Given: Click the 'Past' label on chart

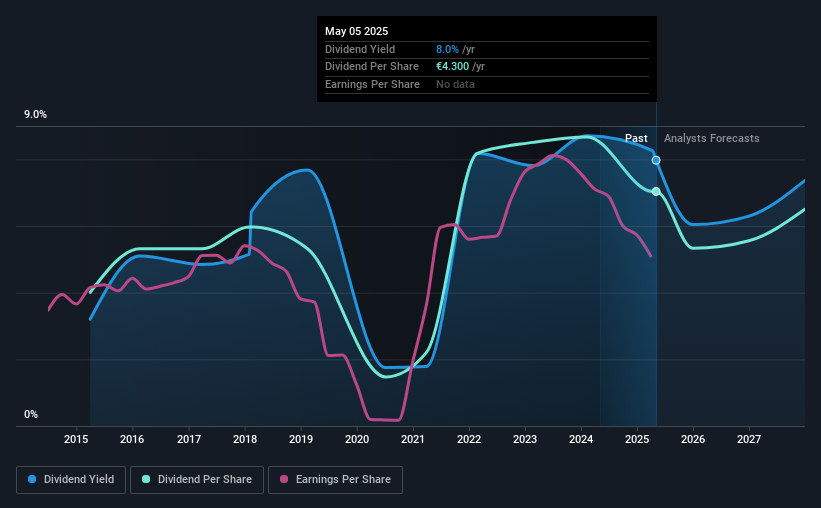Looking at the screenshot, I should [x=636, y=138].
